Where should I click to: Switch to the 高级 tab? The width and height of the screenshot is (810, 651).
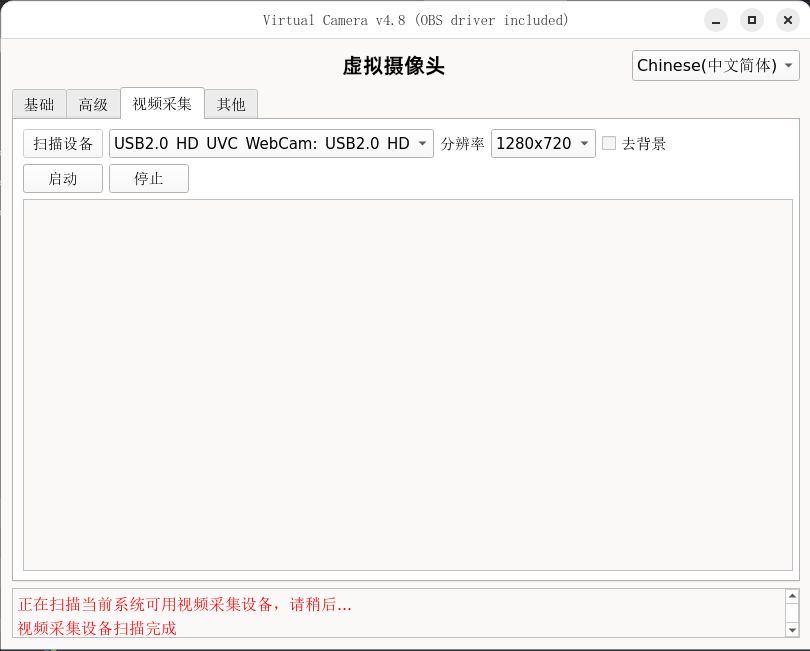[93, 104]
